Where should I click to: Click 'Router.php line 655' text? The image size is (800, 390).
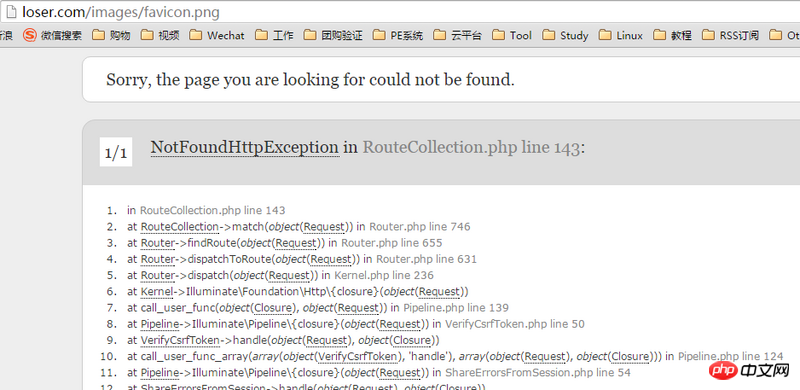tap(392, 242)
